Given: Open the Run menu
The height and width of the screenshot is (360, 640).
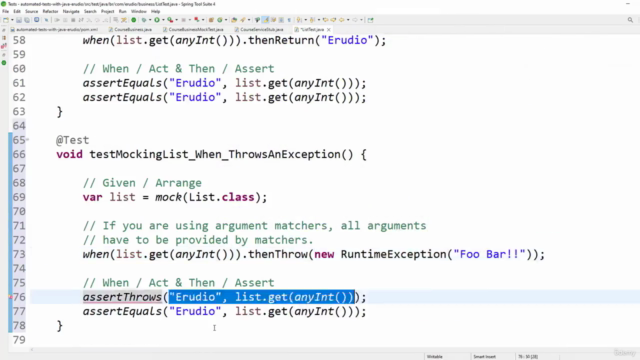Looking at the screenshot, I should 122,11.
